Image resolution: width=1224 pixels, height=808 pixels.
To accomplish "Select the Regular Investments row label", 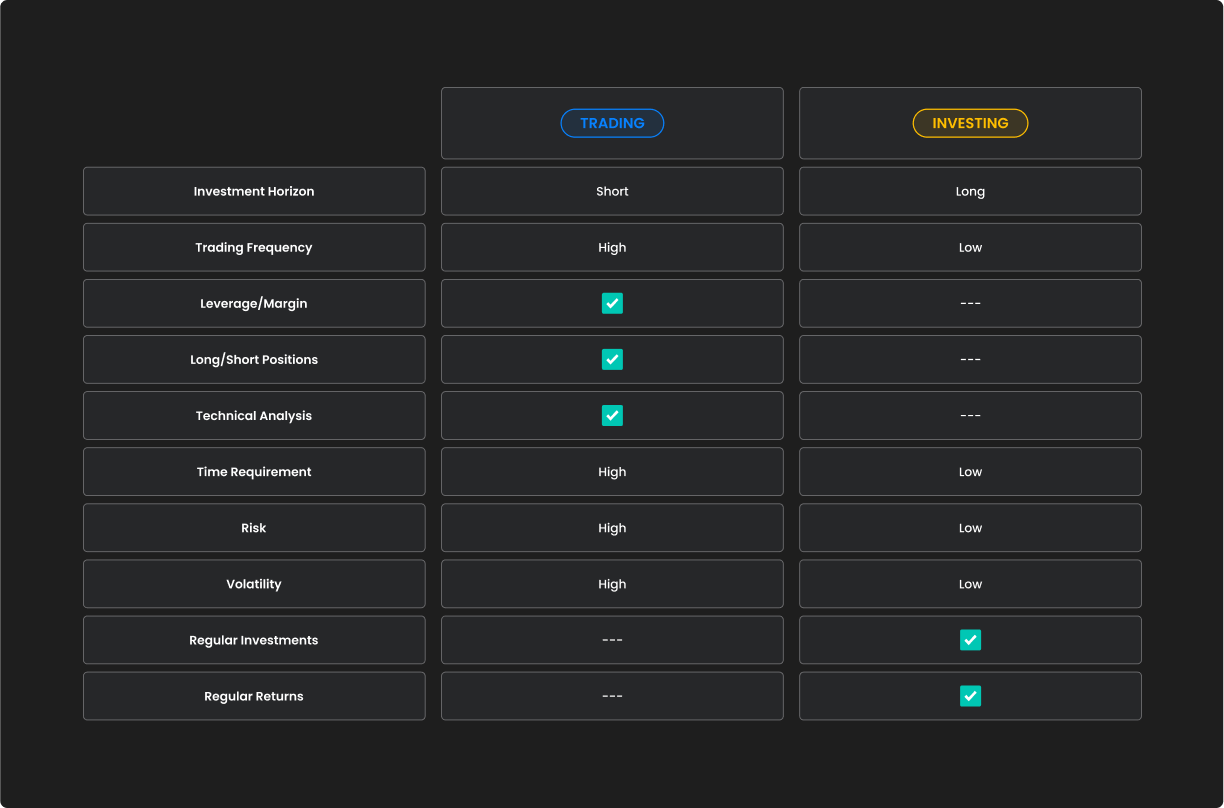I will coord(254,640).
